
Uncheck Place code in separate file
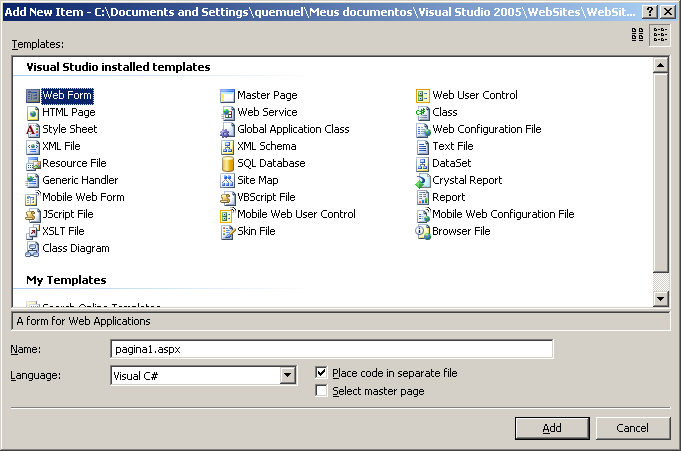[x=321, y=372]
